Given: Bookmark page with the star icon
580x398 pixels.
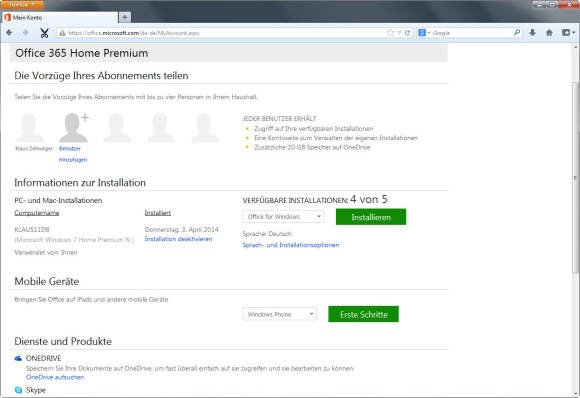Looking at the screenshot, I should (x=390, y=33).
